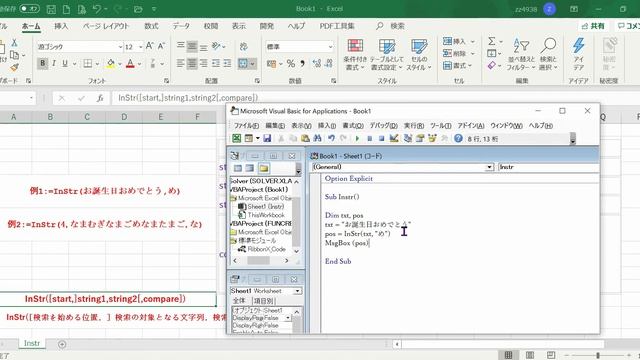Switch to Alphabetic tab in Properties window
The image size is (640, 360).
click(239, 301)
